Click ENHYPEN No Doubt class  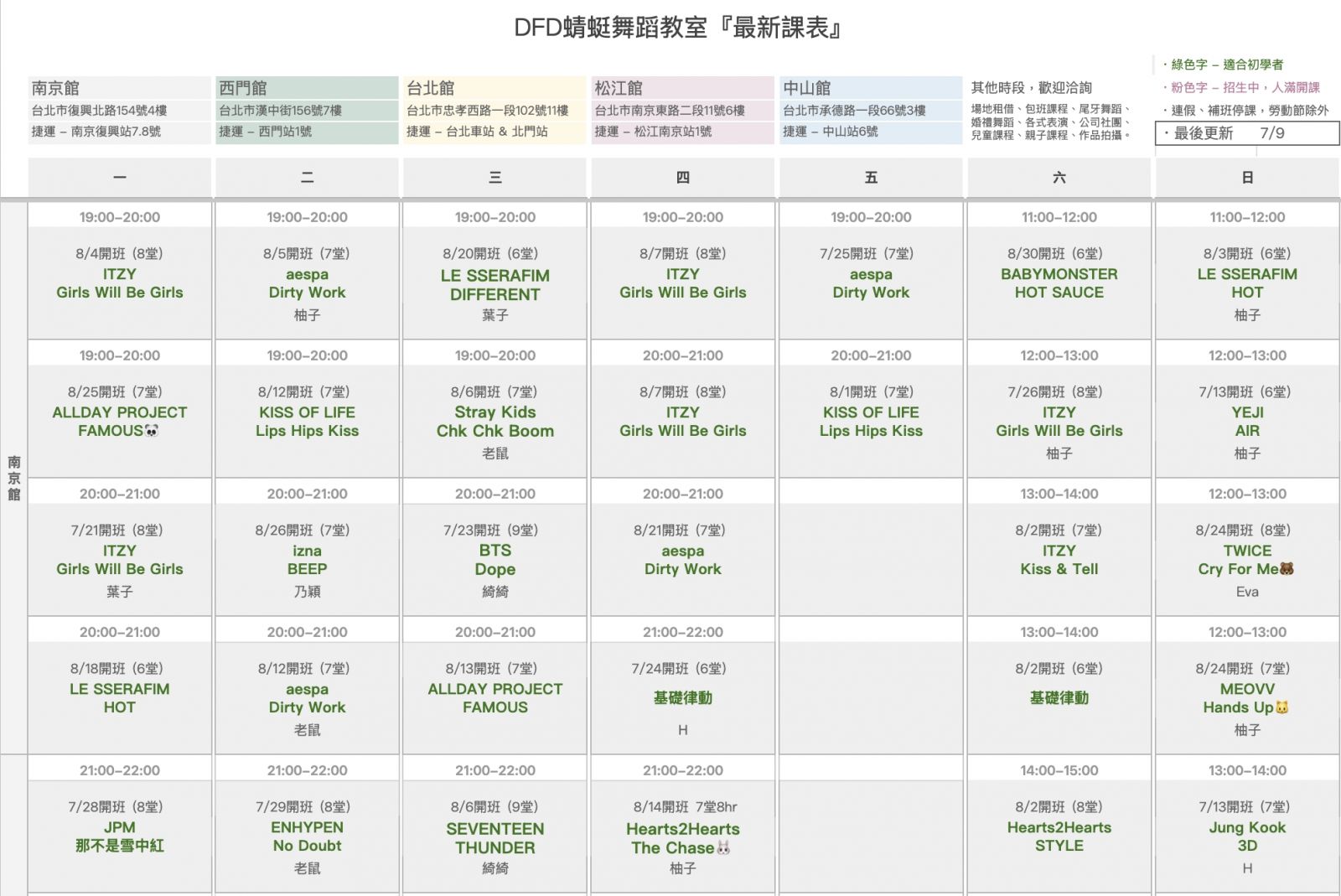(x=308, y=836)
